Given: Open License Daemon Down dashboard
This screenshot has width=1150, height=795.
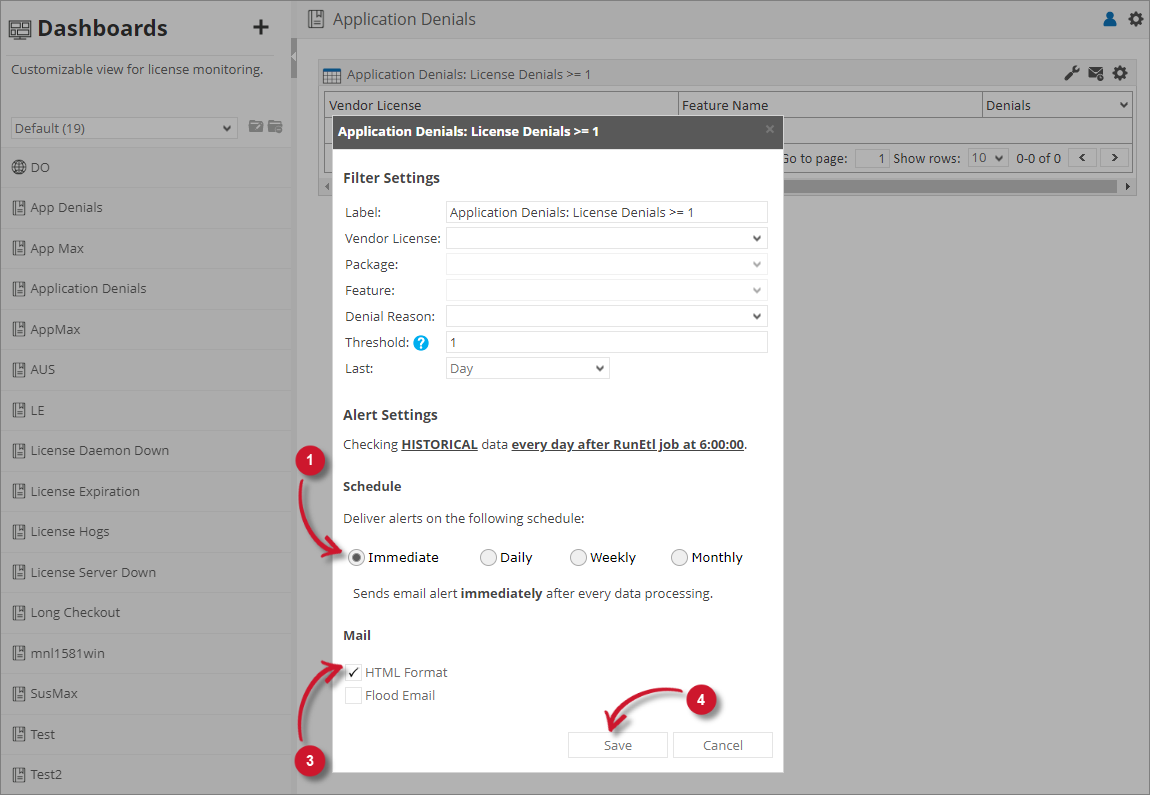Looking at the screenshot, I should [146, 451].
